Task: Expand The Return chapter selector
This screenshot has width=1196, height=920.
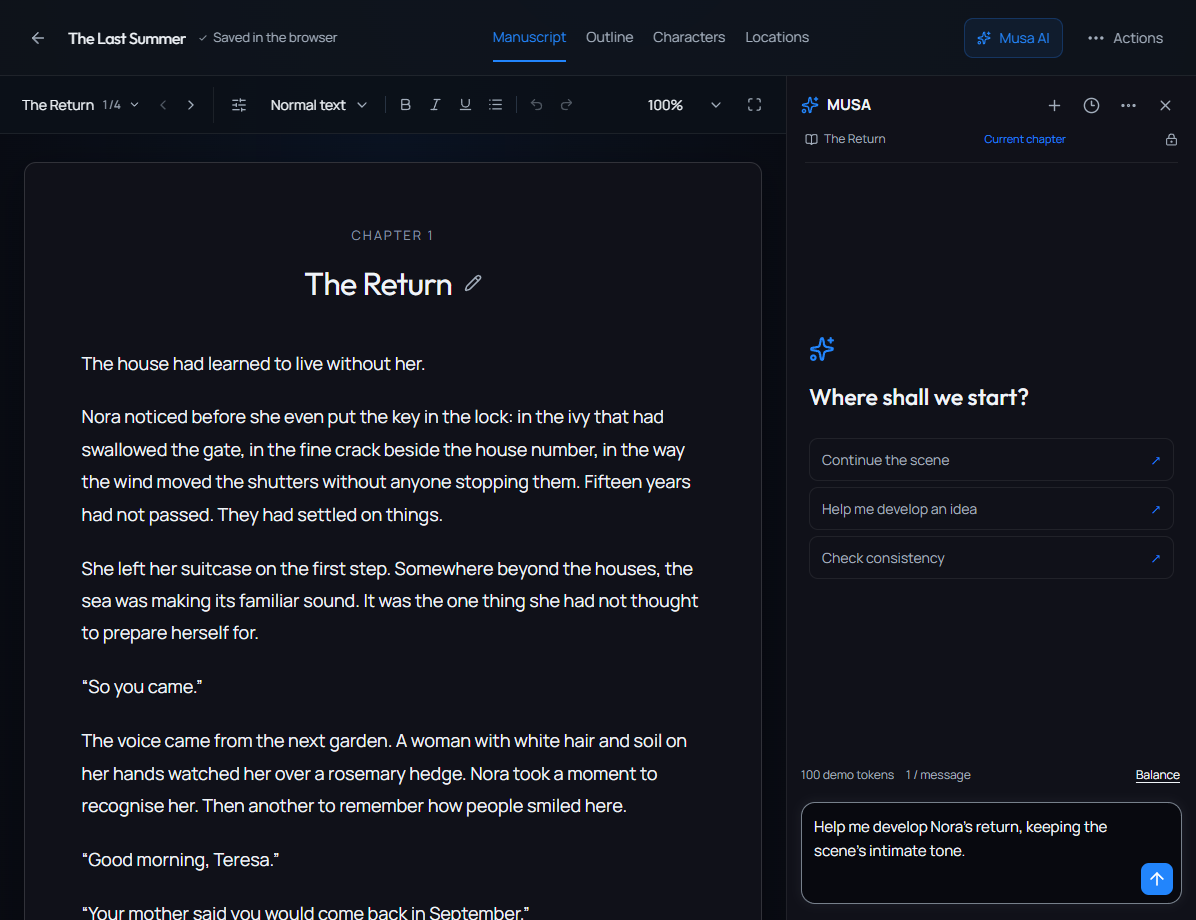Action: pos(80,105)
